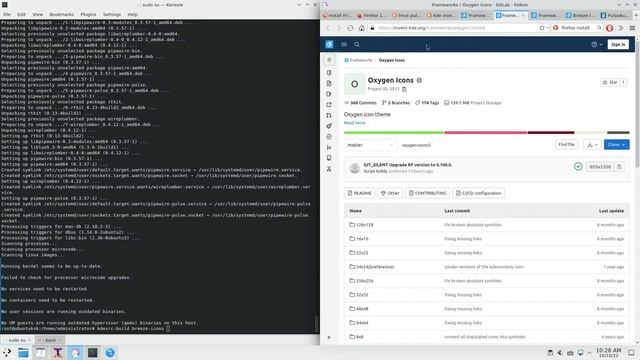This screenshot has width=640, height=360.
Task: Open the 174 Tags link
Action: tap(427, 103)
